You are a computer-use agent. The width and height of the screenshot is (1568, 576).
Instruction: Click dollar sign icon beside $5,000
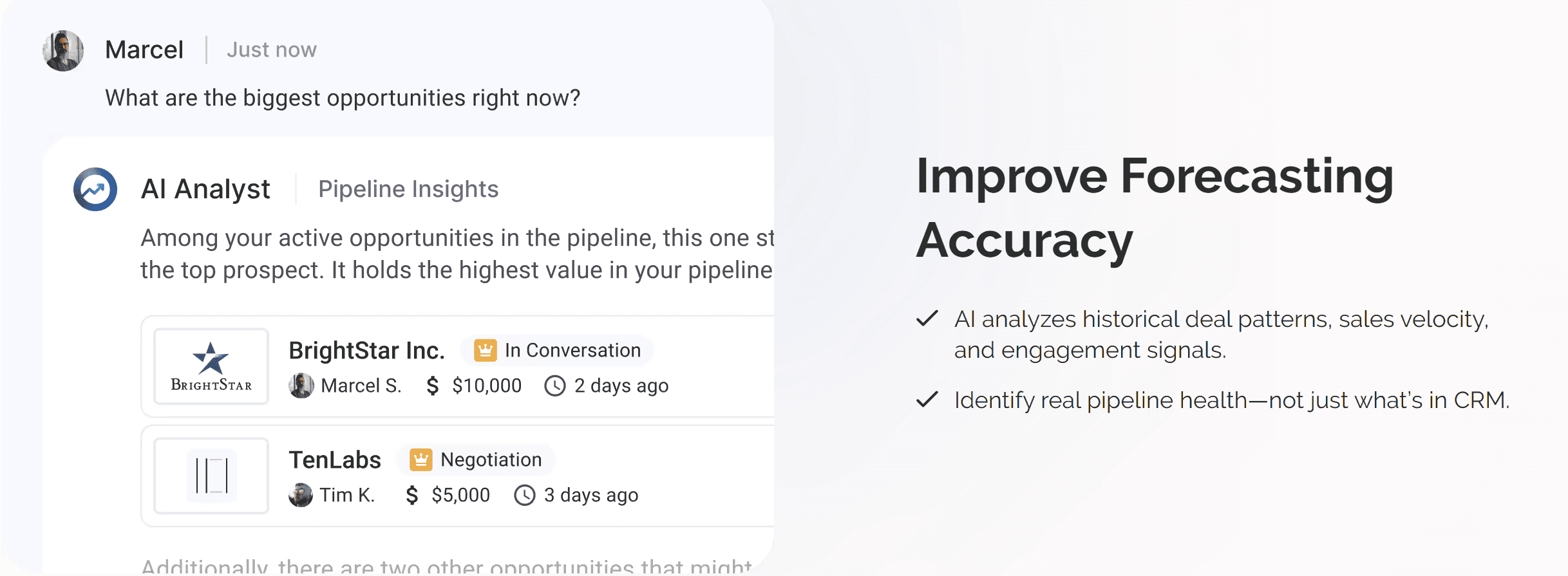[412, 495]
